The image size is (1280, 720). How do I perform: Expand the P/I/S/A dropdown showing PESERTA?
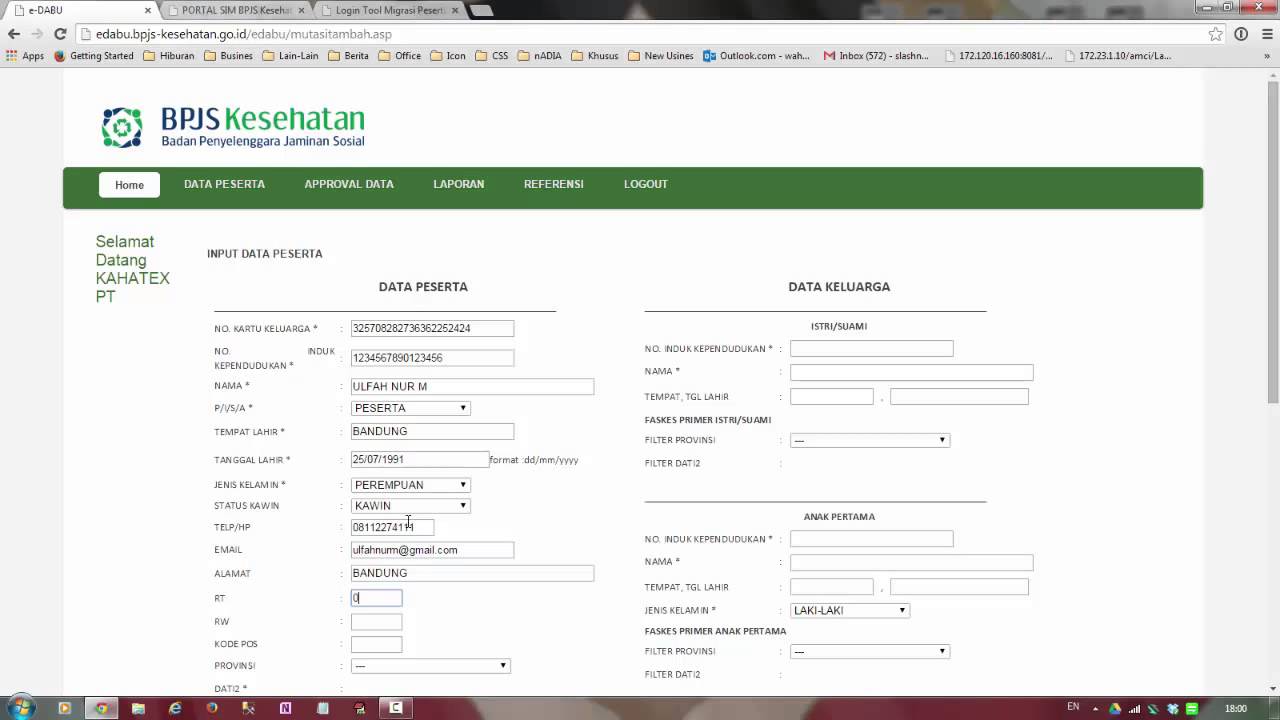(x=410, y=408)
